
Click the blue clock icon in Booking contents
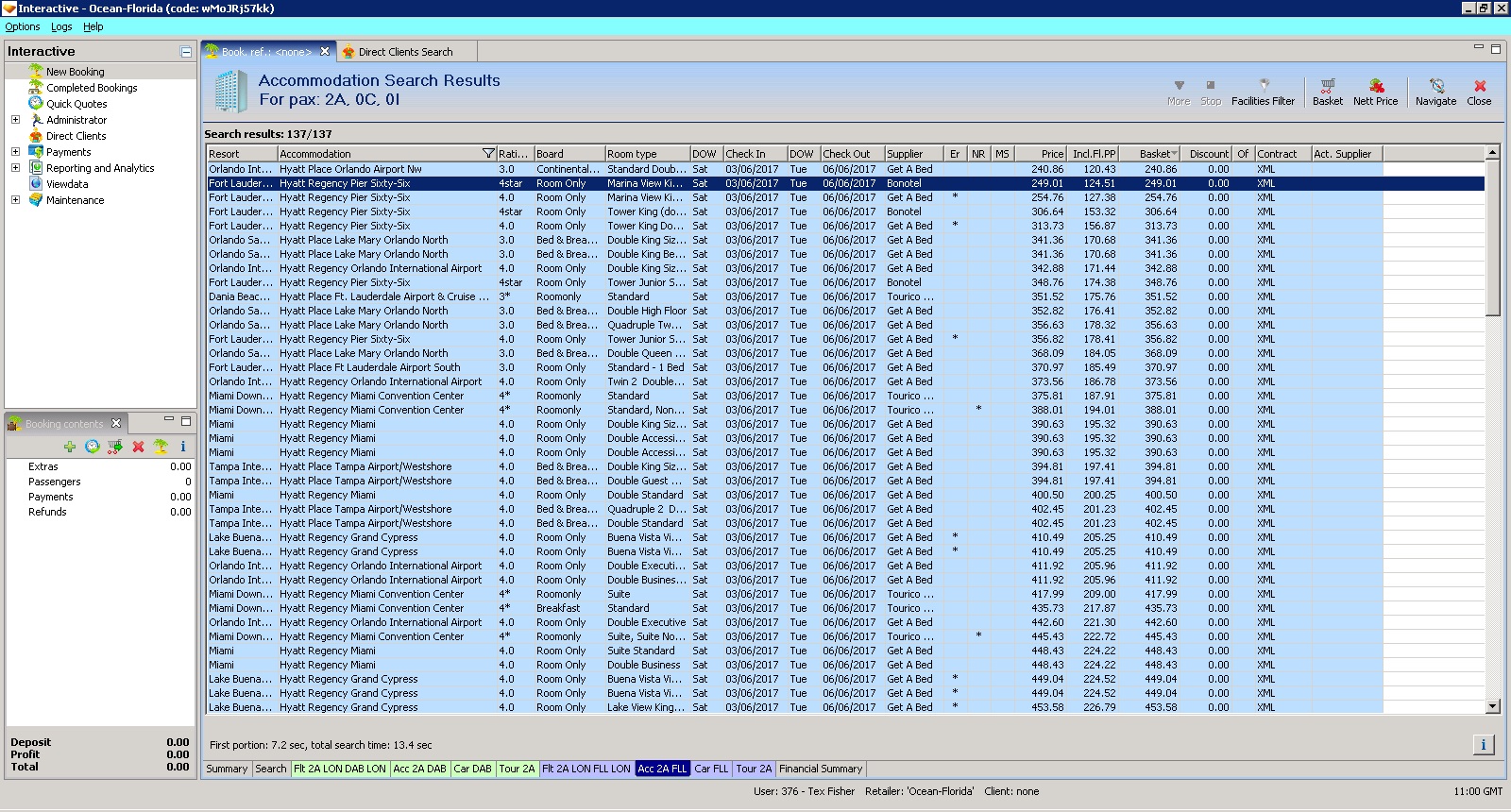(93, 447)
